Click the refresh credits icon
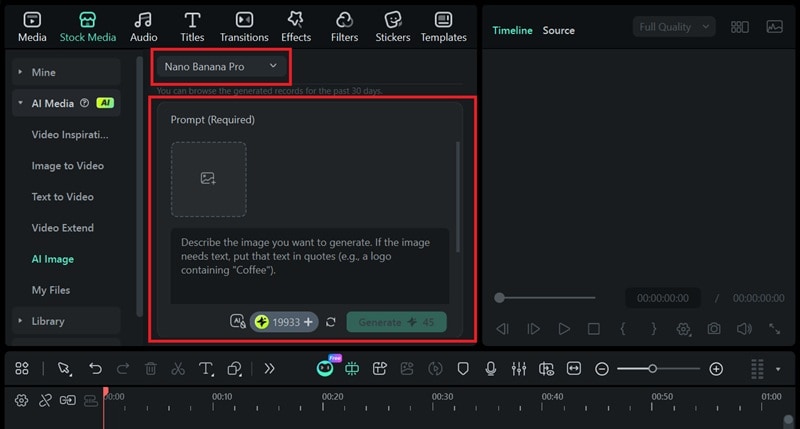The height and width of the screenshot is (429, 800). point(331,322)
